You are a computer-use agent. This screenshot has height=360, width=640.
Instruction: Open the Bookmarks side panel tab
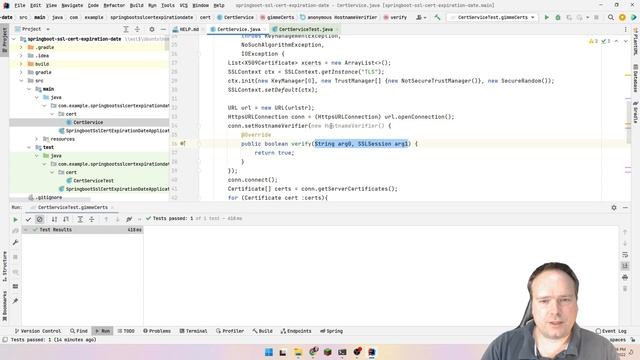click(x=4, y=306)
